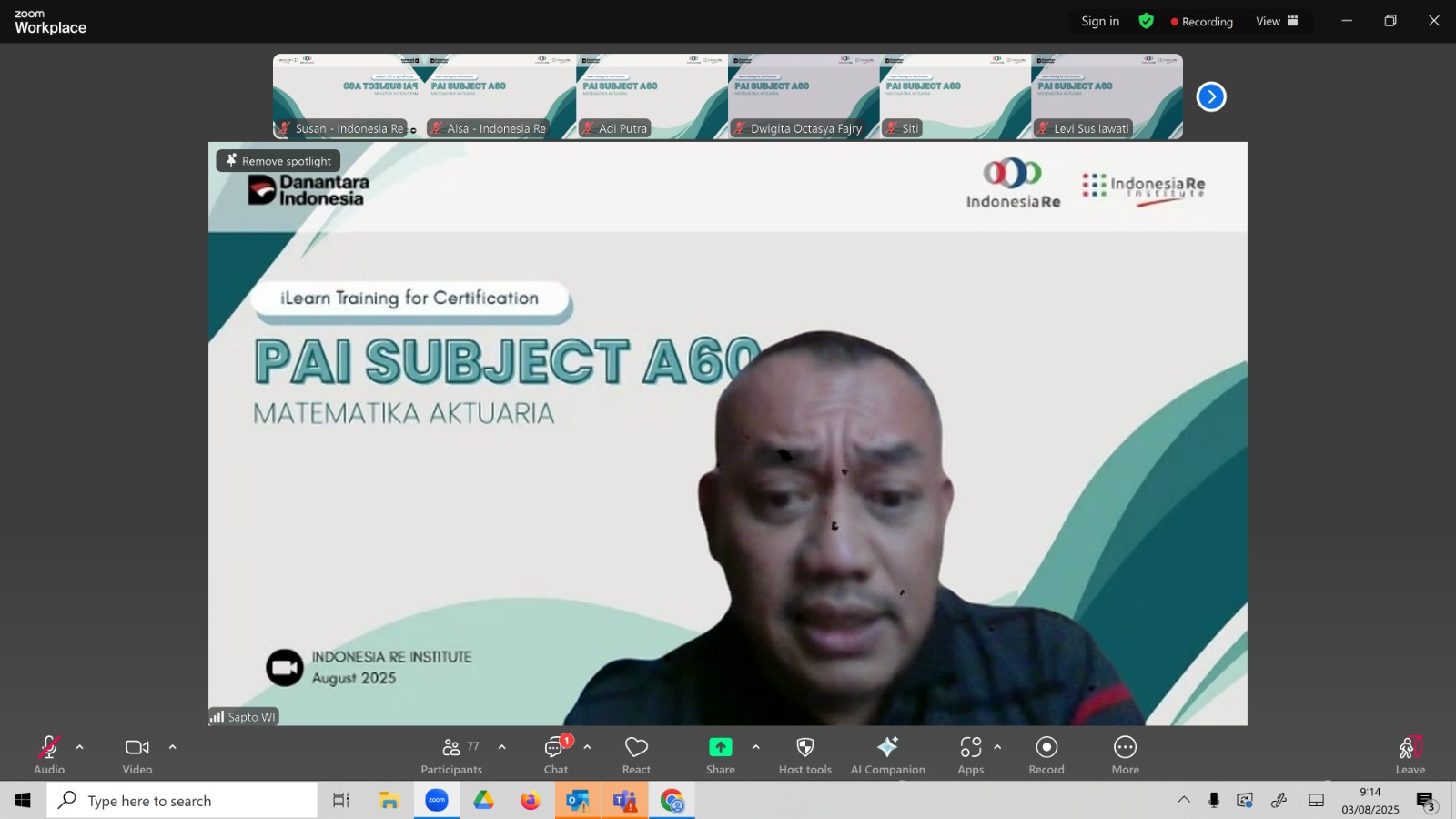
Task: Select Levi Susilawati's video thumbnail
Action: [x=1107, y=96]
